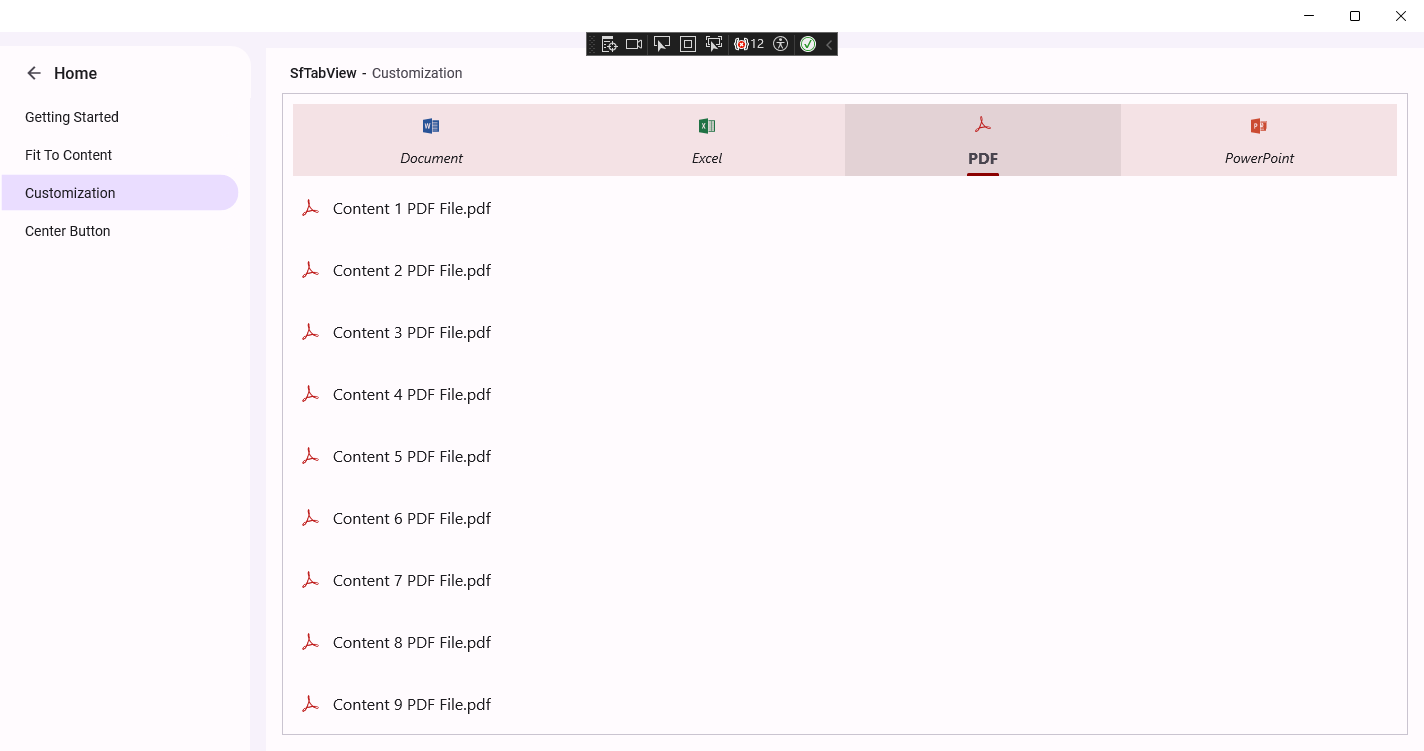Select Content 9 PDF File.pdf

tap(412, 704)
